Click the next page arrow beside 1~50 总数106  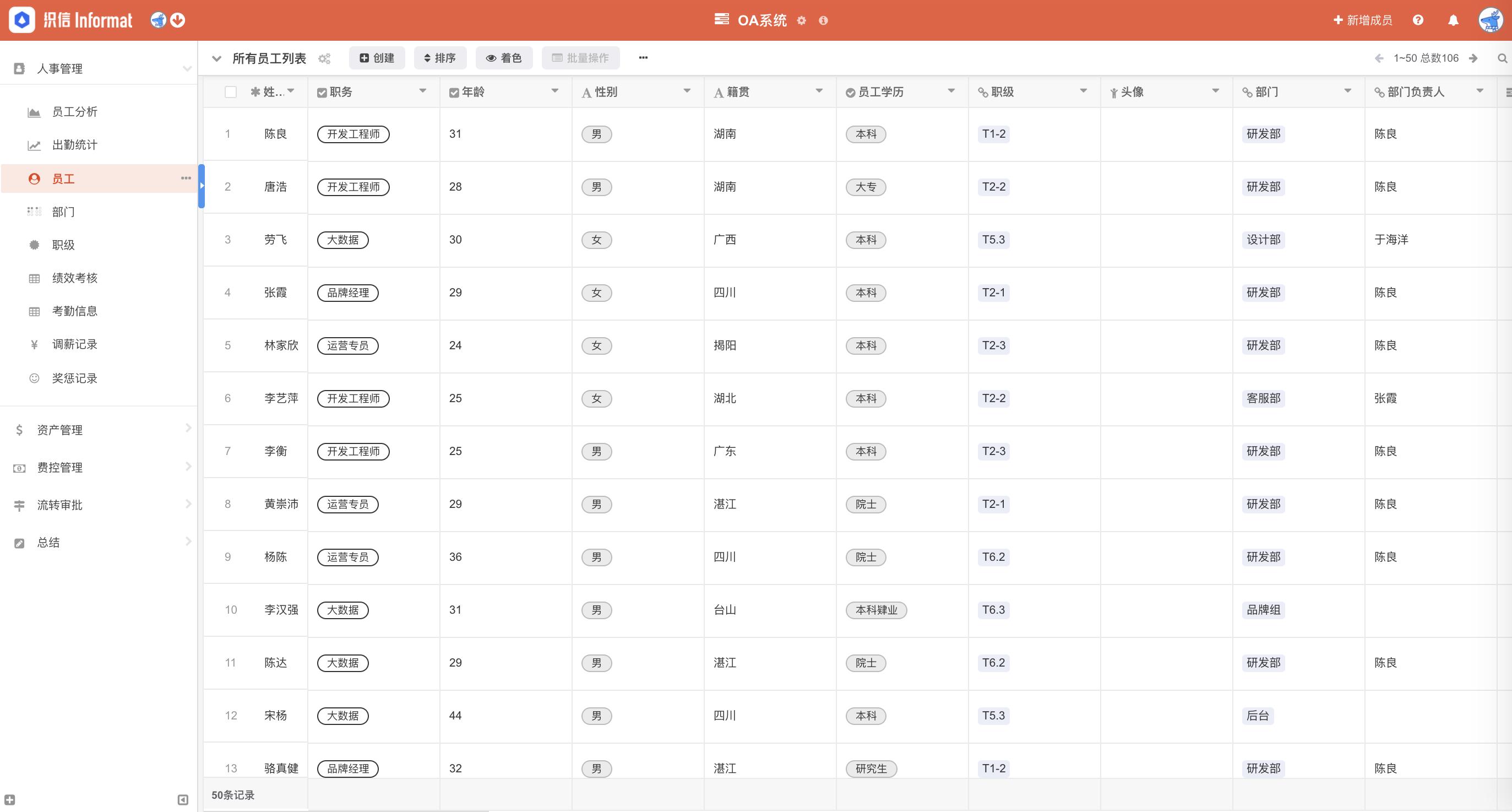coord(1473,58)
